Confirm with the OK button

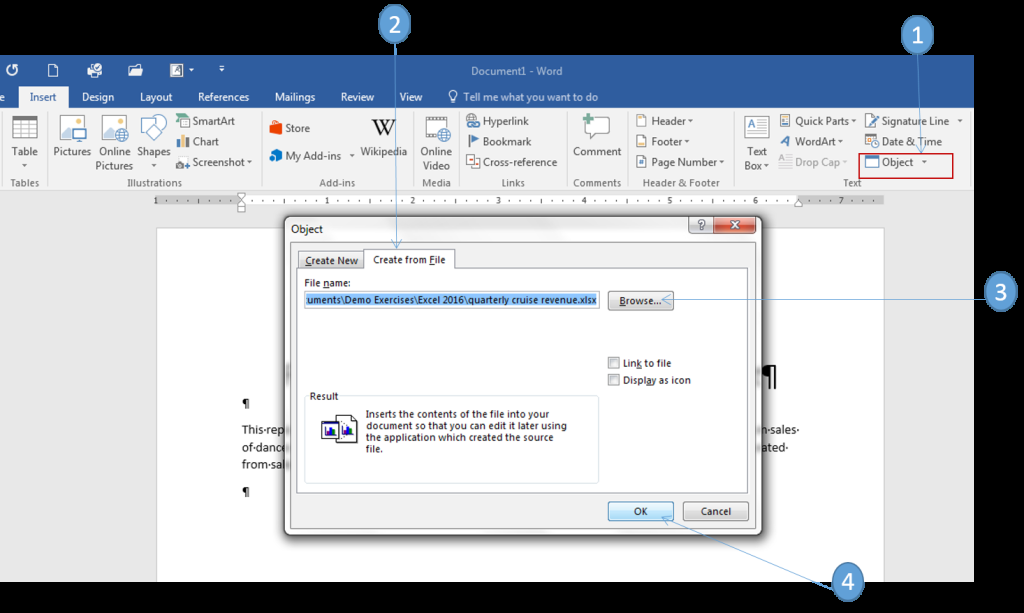point(639,511)
